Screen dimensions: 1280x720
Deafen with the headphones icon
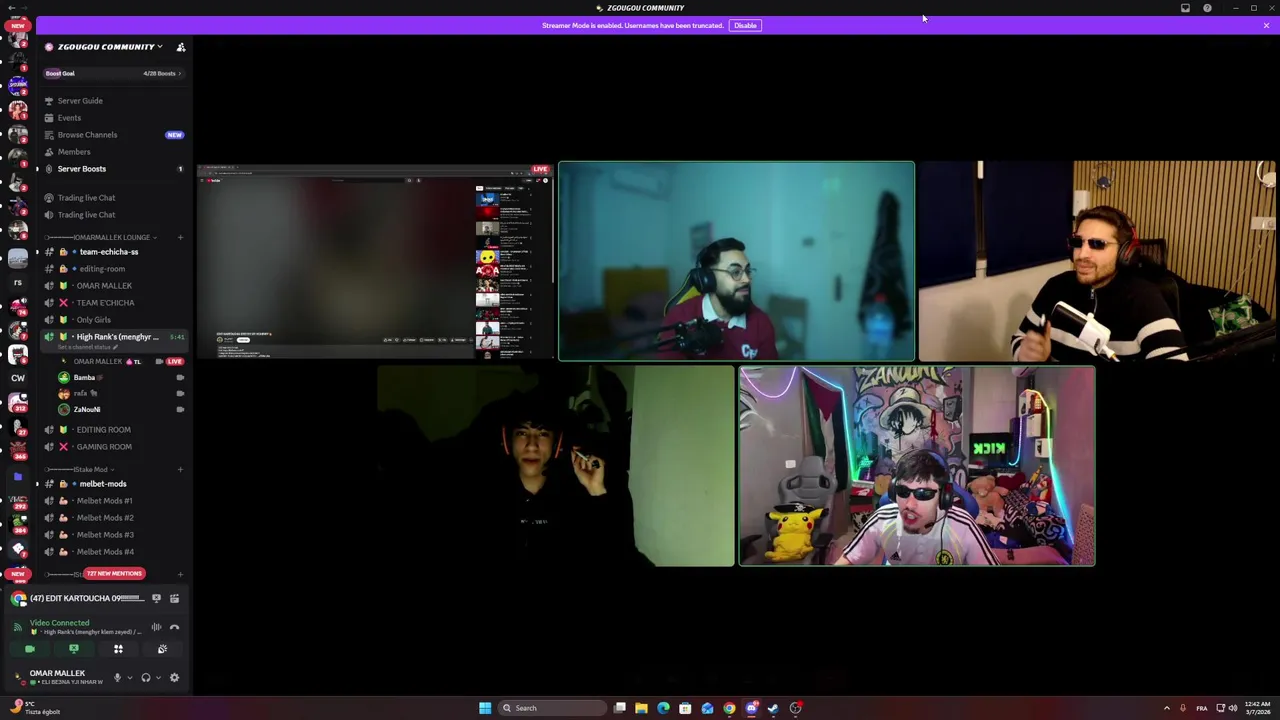[x=146, y=678]
